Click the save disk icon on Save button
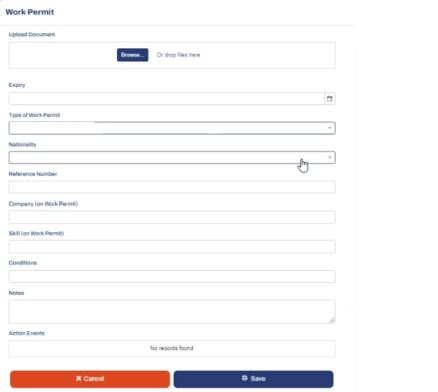 245,378
